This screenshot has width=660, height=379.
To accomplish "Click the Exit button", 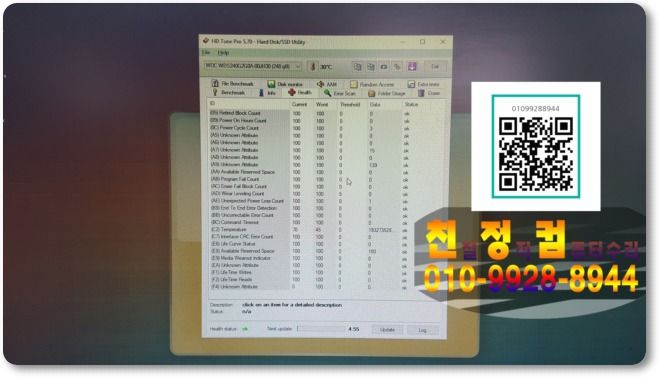I will point(435,67).
